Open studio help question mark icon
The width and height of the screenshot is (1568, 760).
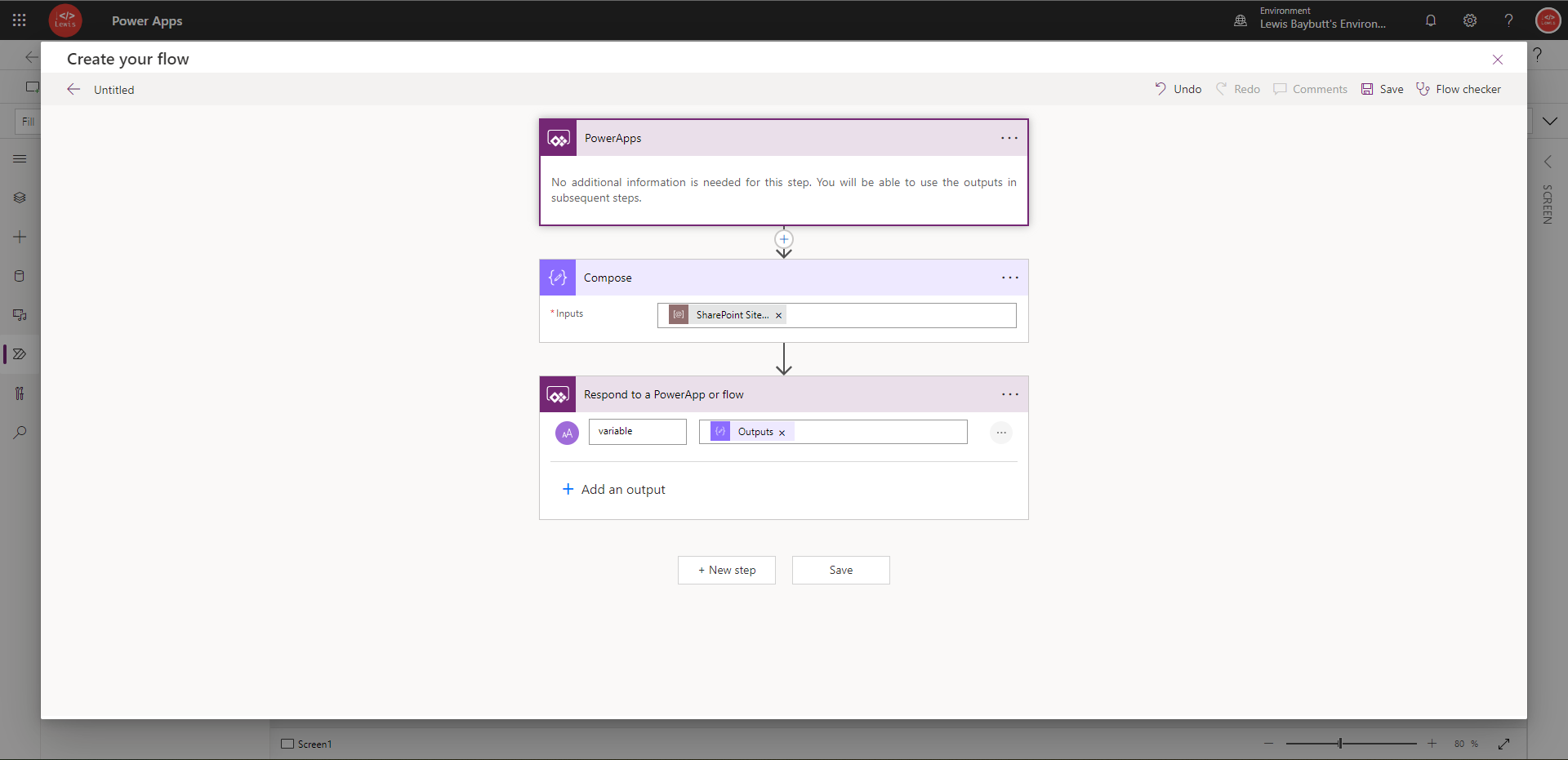[1537, 55]
